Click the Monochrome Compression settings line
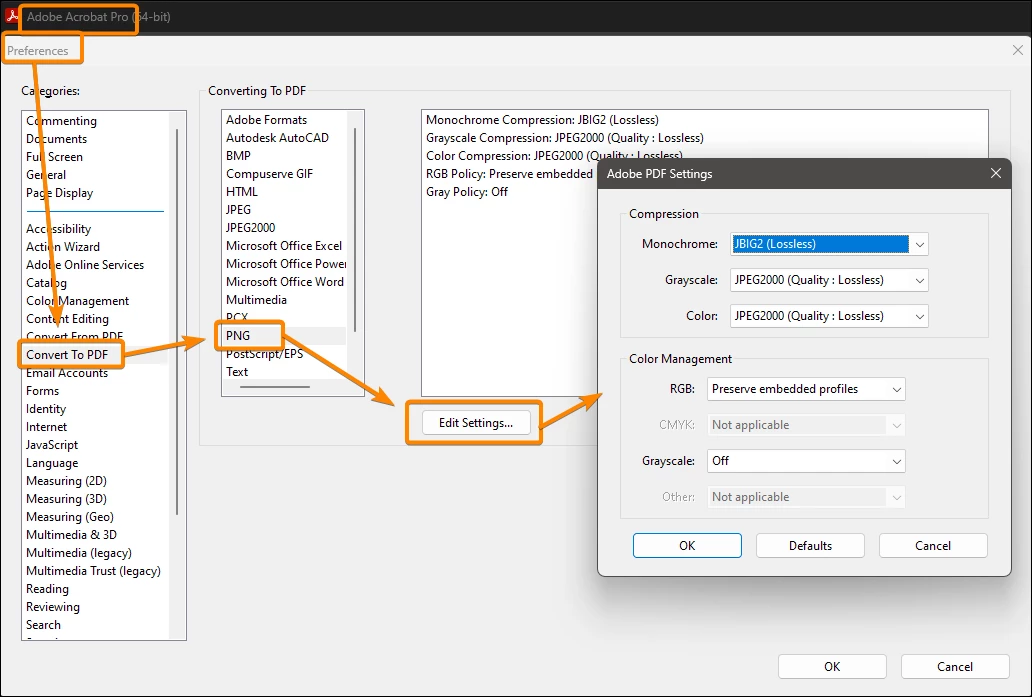The width and height of the screenshot is (1032, 697). click(x=542, y=120)
